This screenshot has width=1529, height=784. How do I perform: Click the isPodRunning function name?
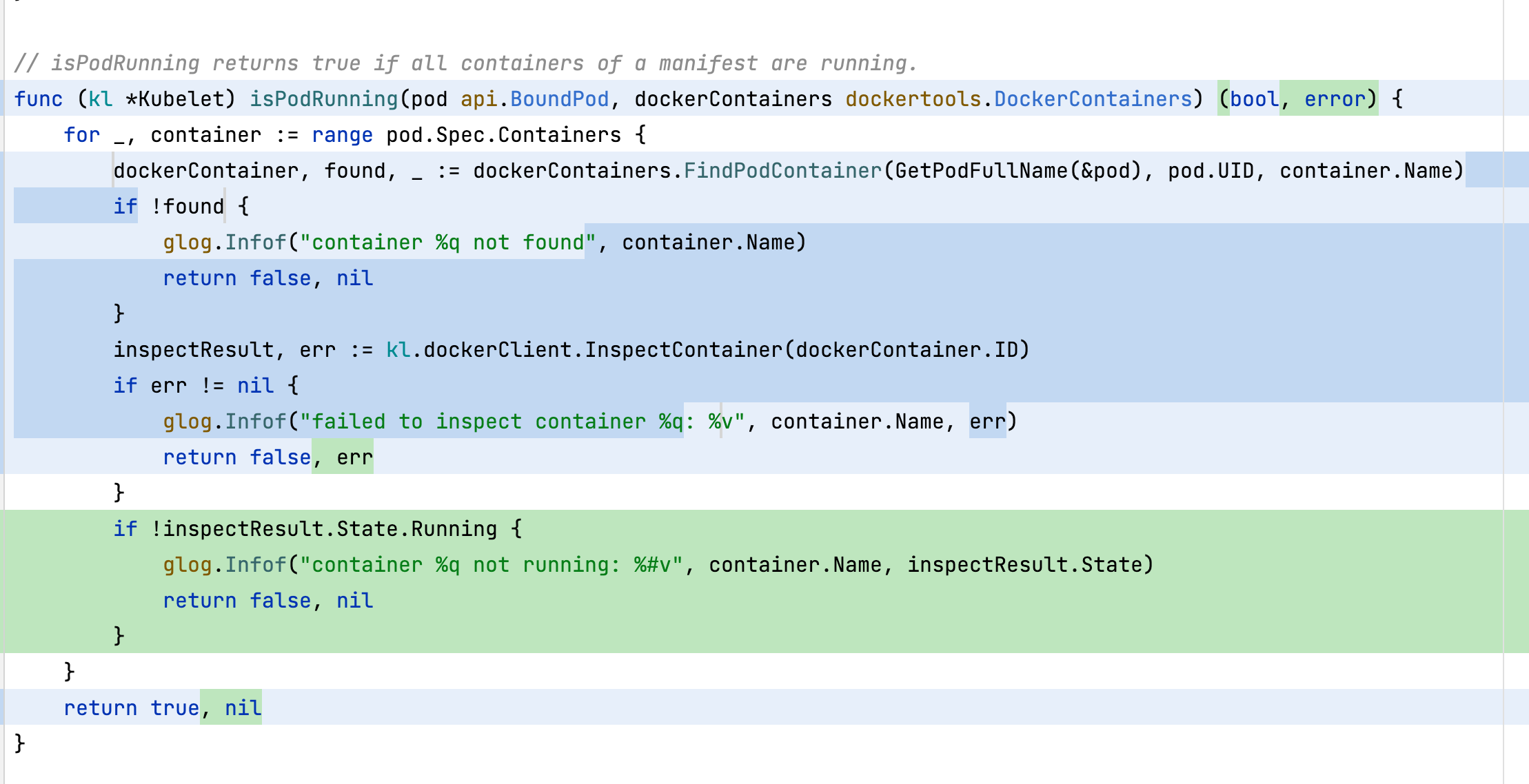(323, 99)
